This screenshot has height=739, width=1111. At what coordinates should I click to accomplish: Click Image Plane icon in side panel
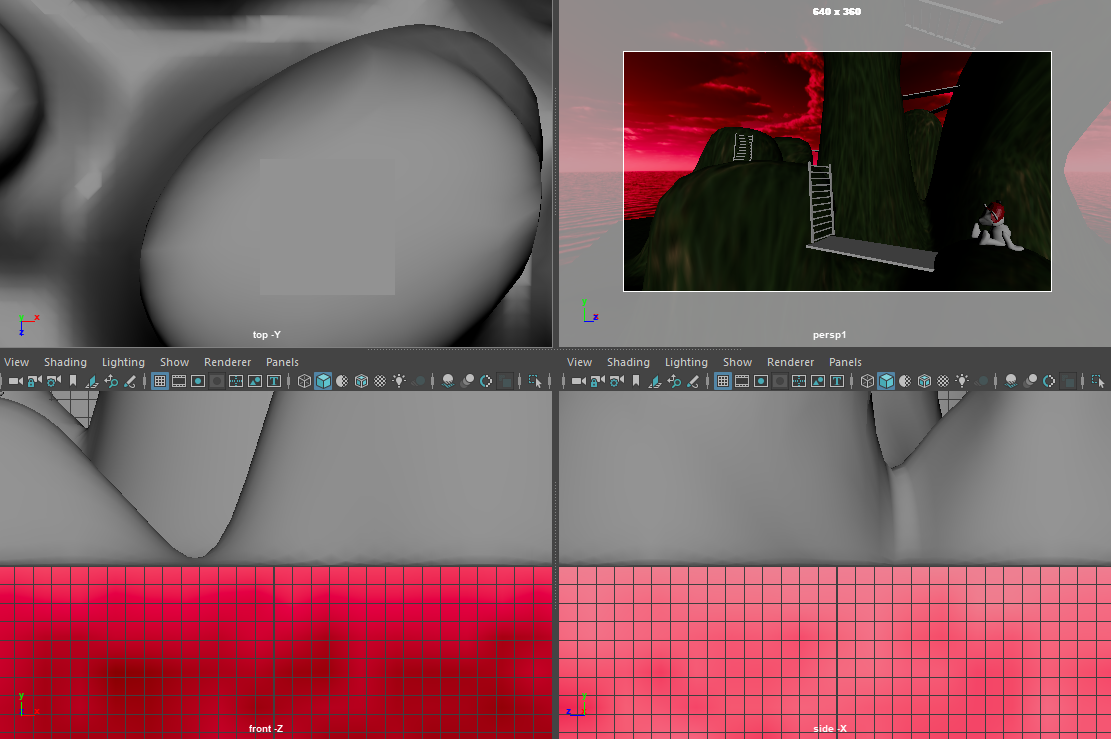point(655,381)
